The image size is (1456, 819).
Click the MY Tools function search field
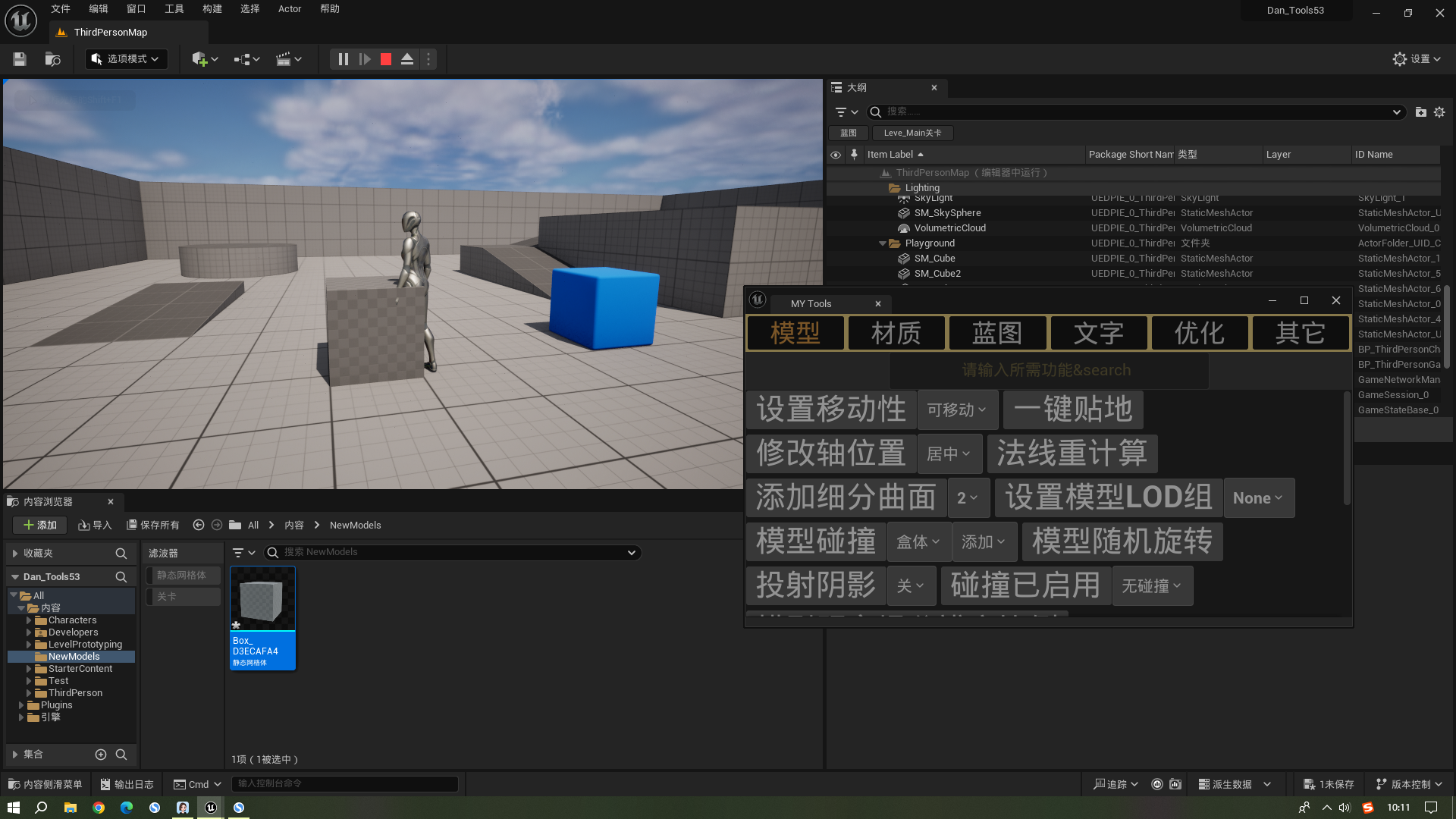[x=1049, y=370]
